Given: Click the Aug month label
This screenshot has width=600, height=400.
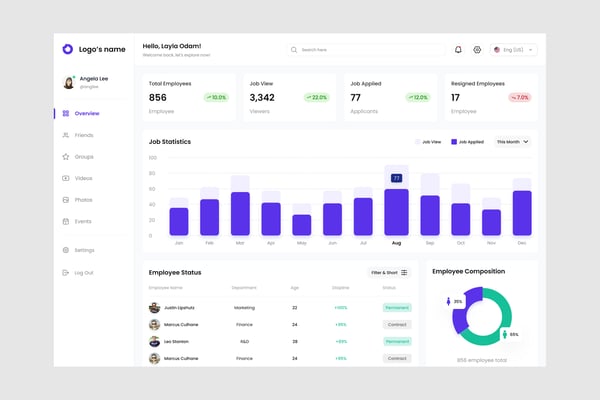Looking at the screenshot, I should 396,243.
